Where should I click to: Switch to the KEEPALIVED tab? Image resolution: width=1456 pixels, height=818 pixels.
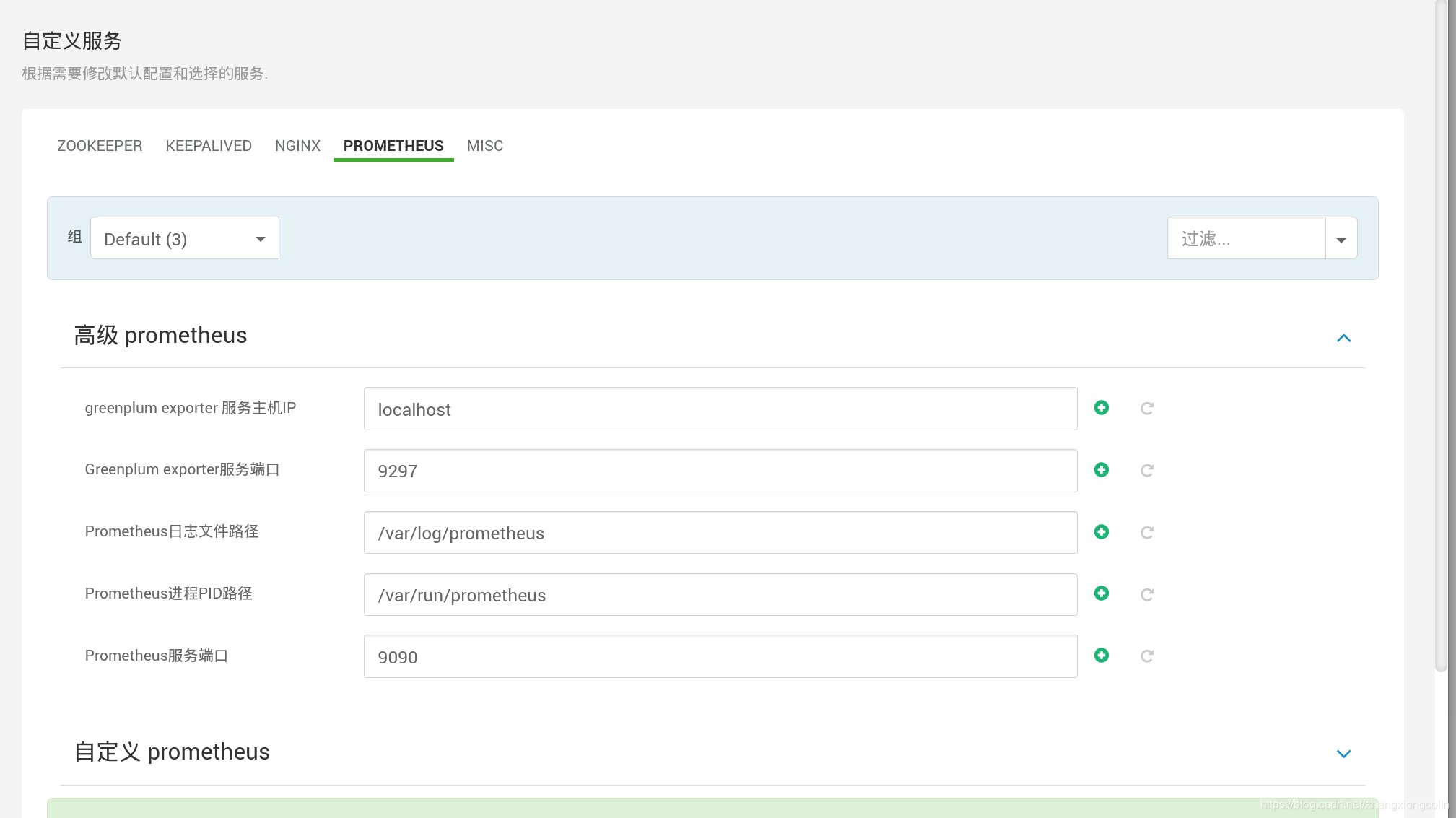coord(209,146)
